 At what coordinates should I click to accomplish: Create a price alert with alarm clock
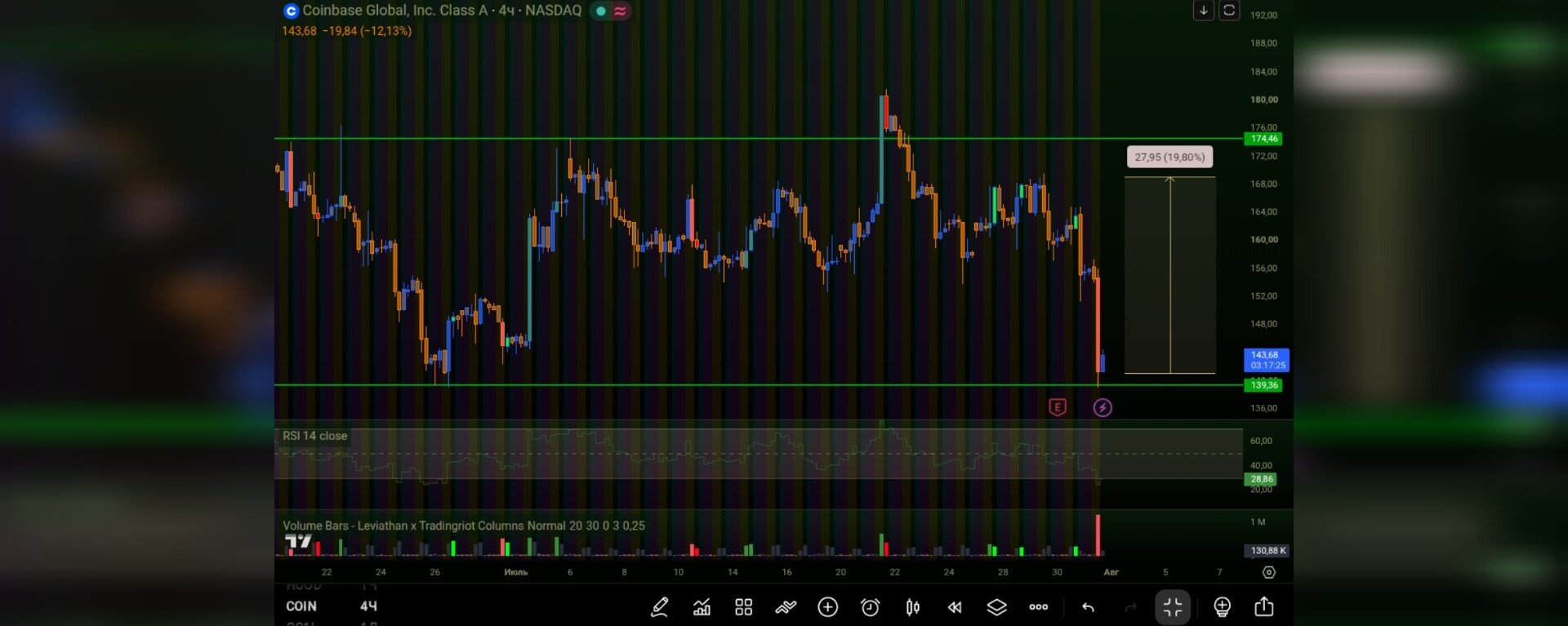[x=871, y=607]
